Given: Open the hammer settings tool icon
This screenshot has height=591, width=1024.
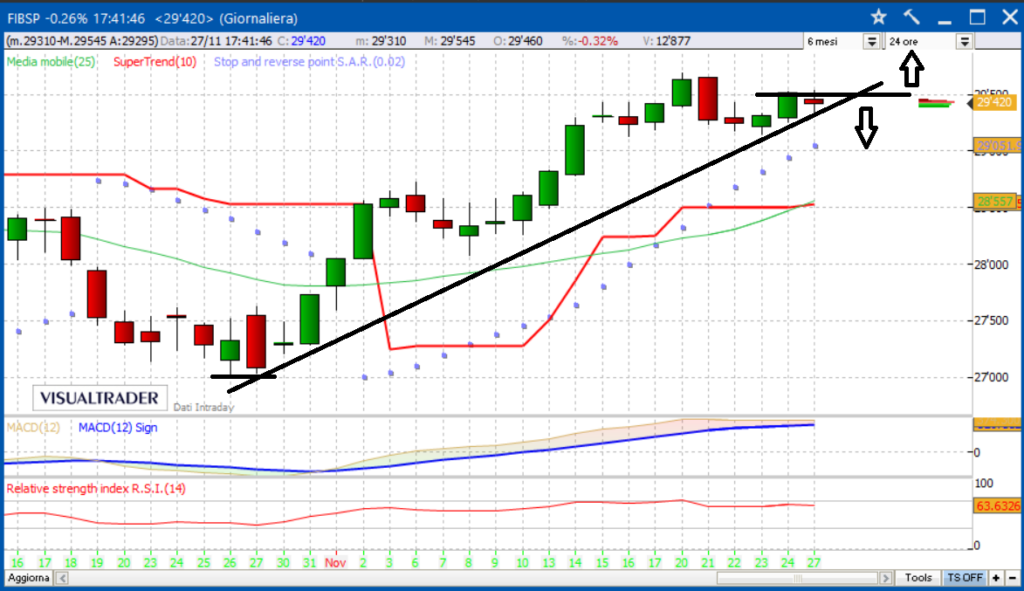Looking at the screenshot, I should point(911,16).
